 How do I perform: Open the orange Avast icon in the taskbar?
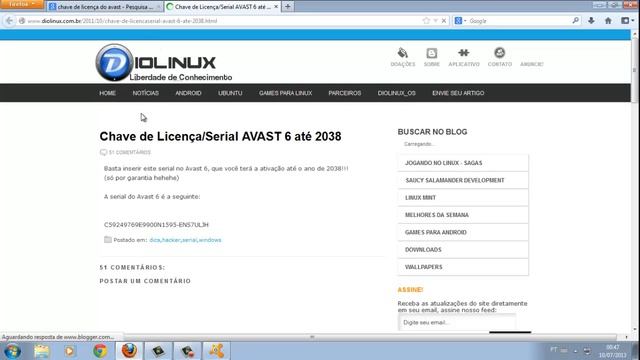click(216, 351)
